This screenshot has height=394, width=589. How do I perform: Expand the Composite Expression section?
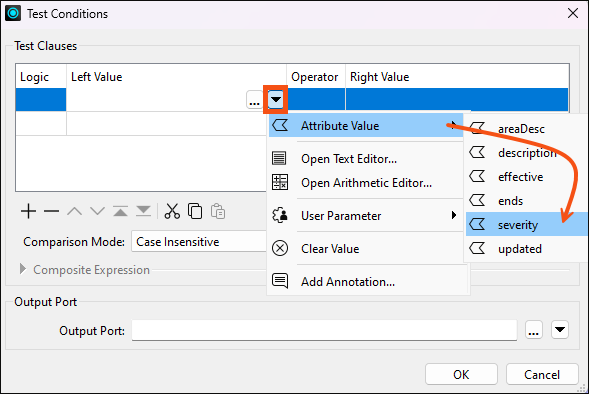(x=23, y=269)
